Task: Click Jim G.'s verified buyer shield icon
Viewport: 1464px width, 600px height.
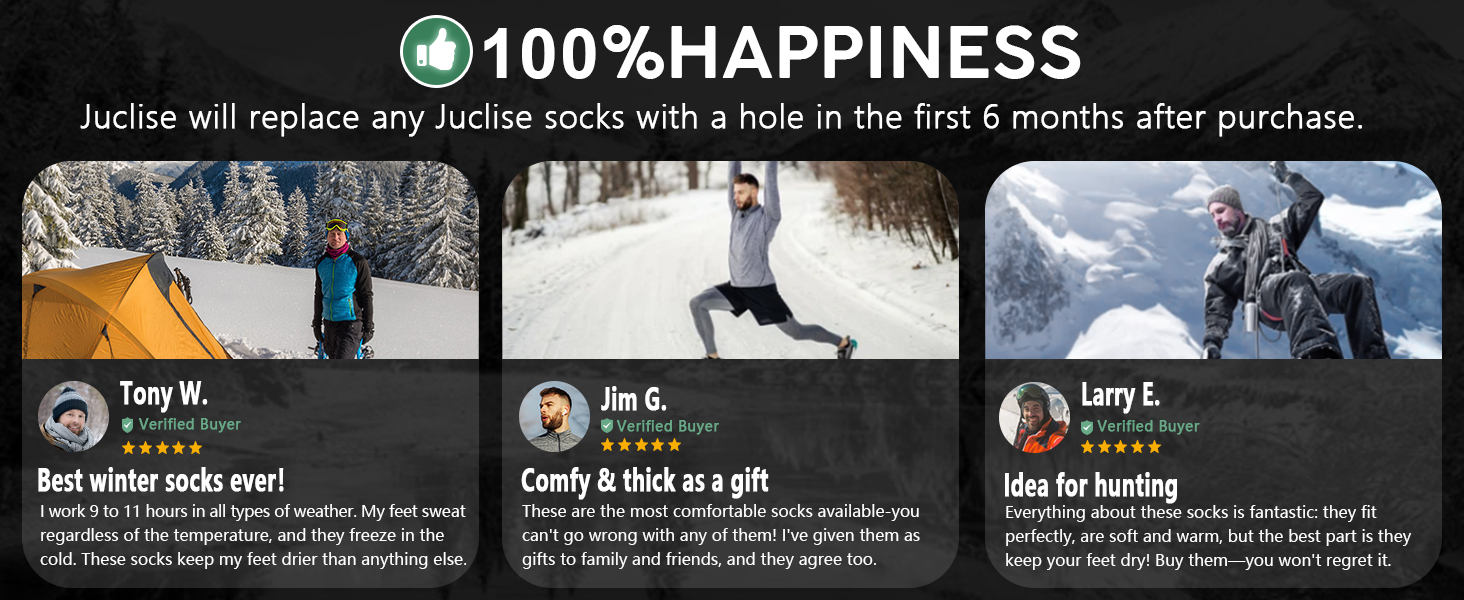Action: (x=607, y=427)
